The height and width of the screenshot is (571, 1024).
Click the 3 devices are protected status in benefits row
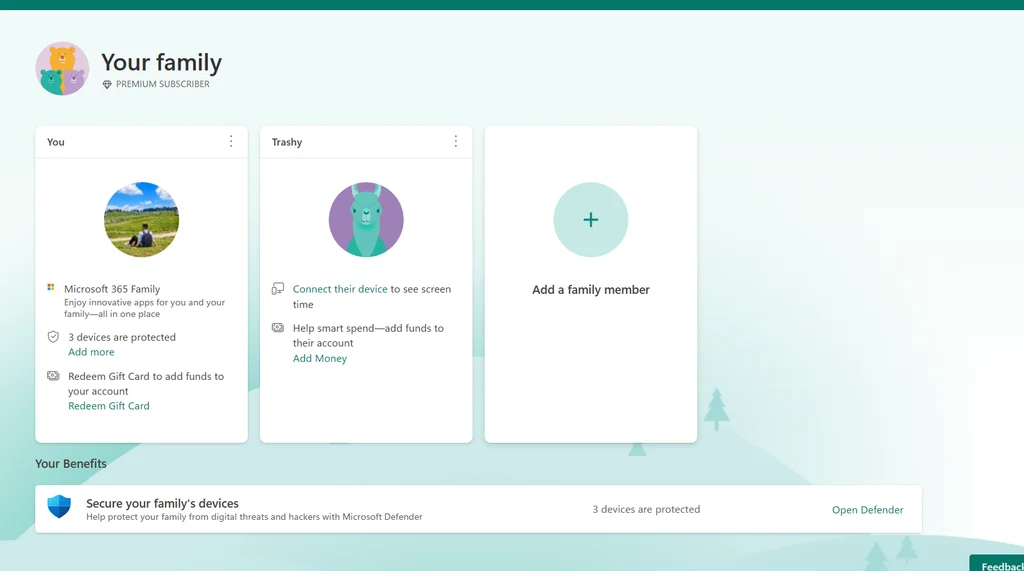click(x=647, y=510)
